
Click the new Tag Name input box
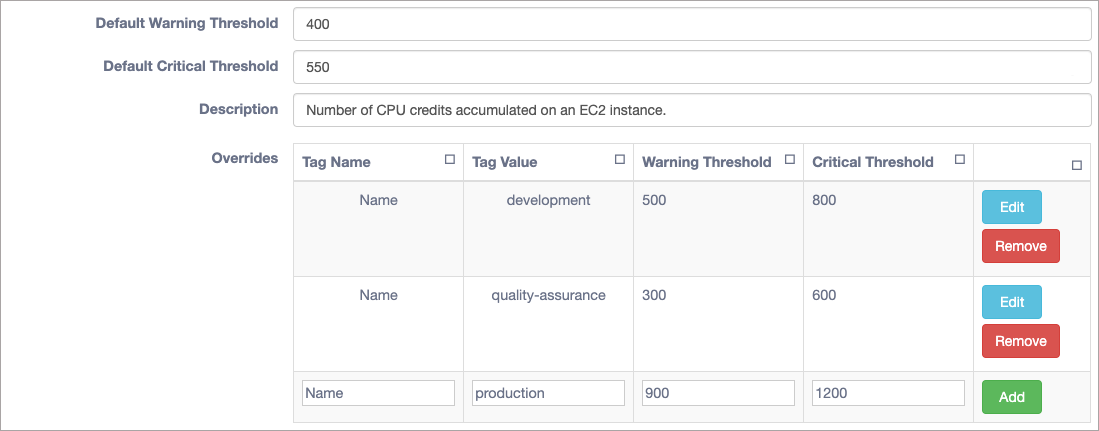[378, 393]
